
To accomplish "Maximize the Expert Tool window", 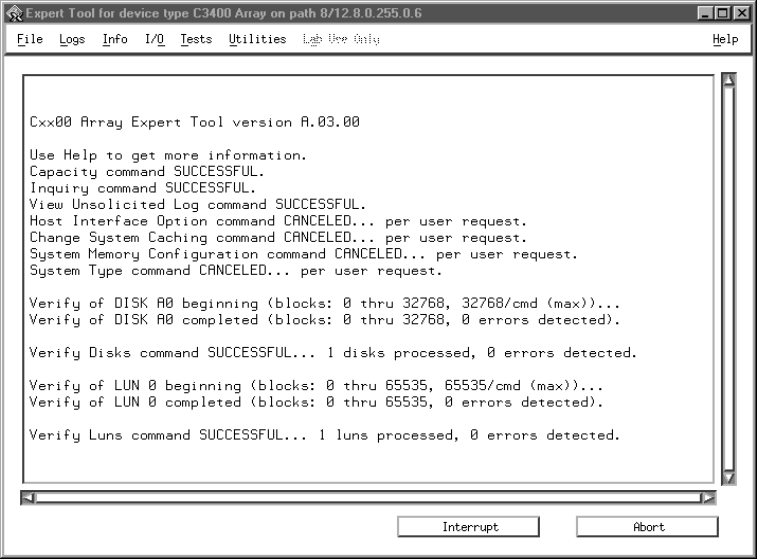I will [x=723, y=13].
